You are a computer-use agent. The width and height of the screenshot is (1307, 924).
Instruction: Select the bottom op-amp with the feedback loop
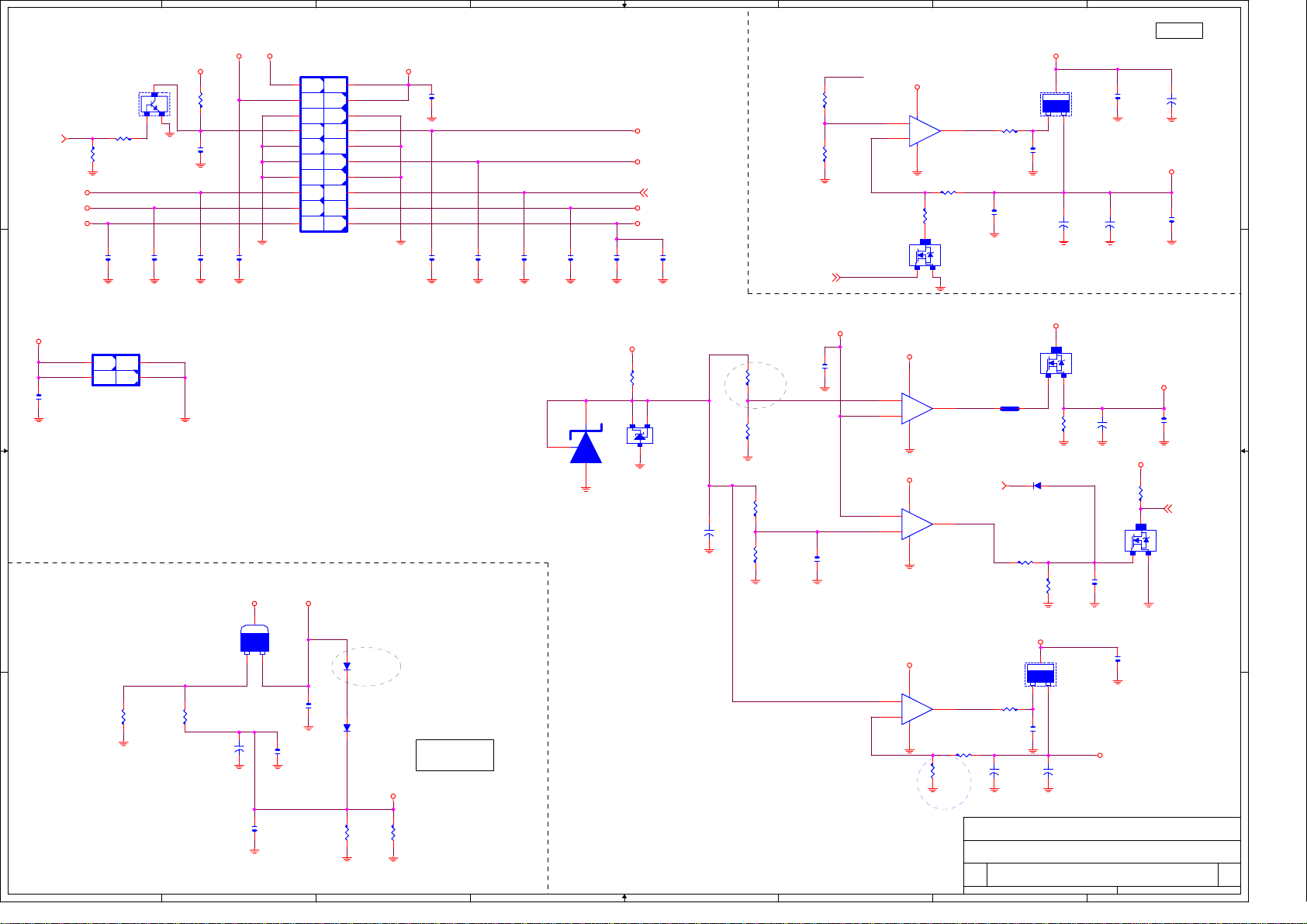[x=917, y=709]
